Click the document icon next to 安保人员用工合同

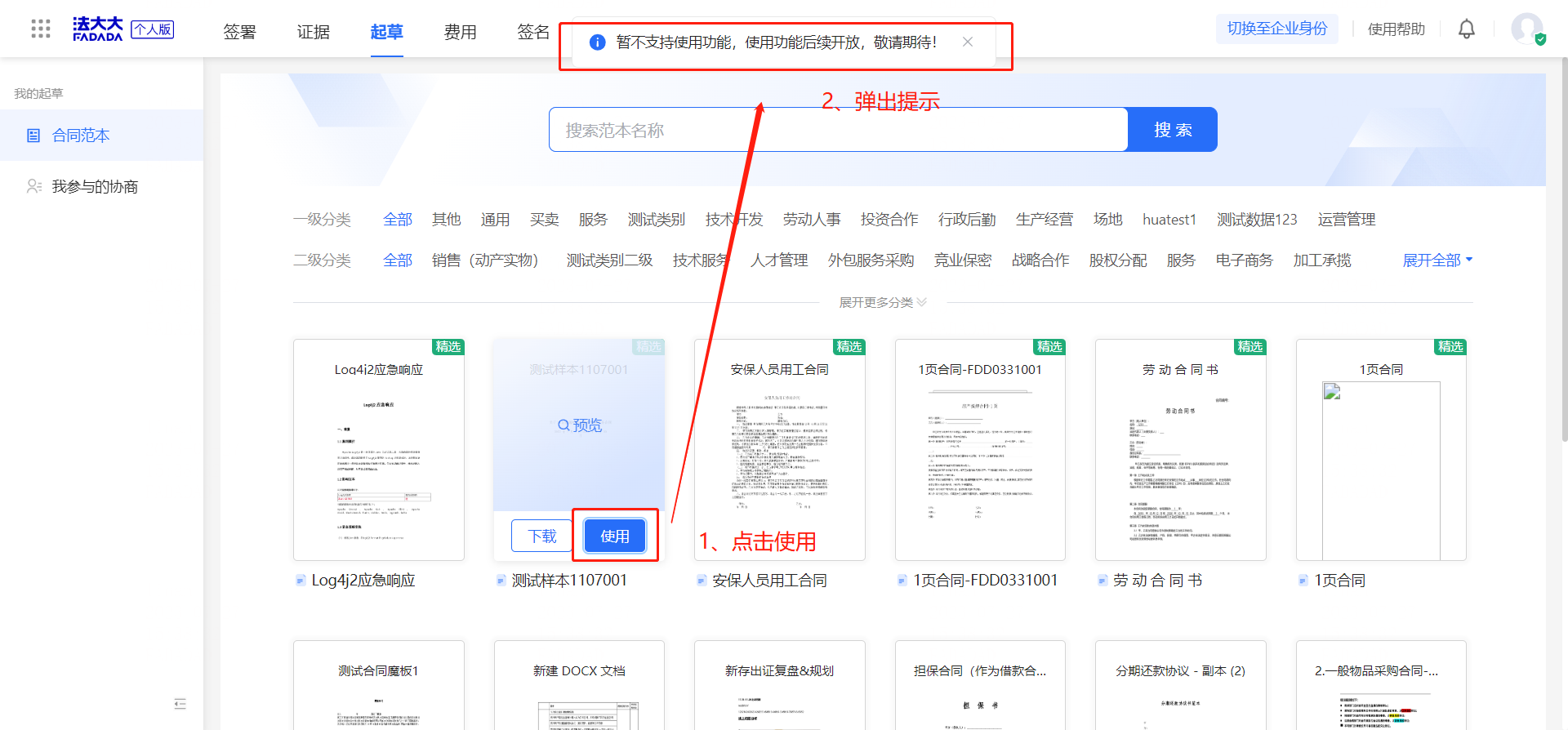point(702,581)
